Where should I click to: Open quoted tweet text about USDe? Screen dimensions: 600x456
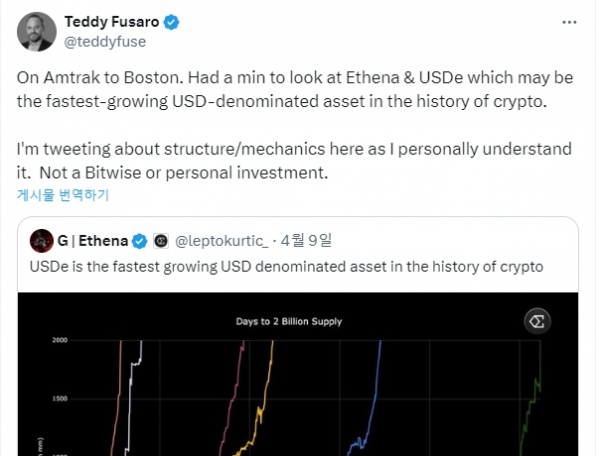point(286,267)
